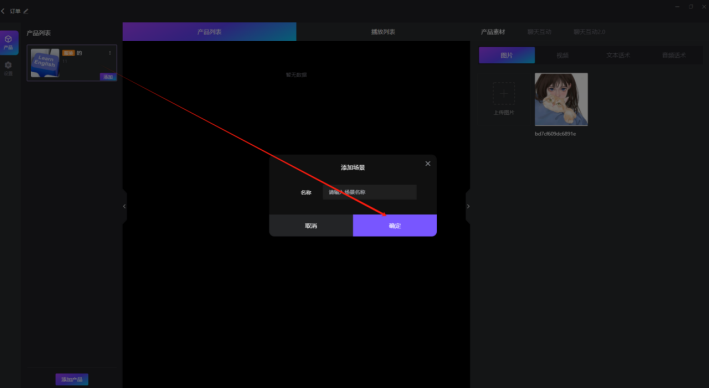Click the plus icon to upload image

point(504,94)
